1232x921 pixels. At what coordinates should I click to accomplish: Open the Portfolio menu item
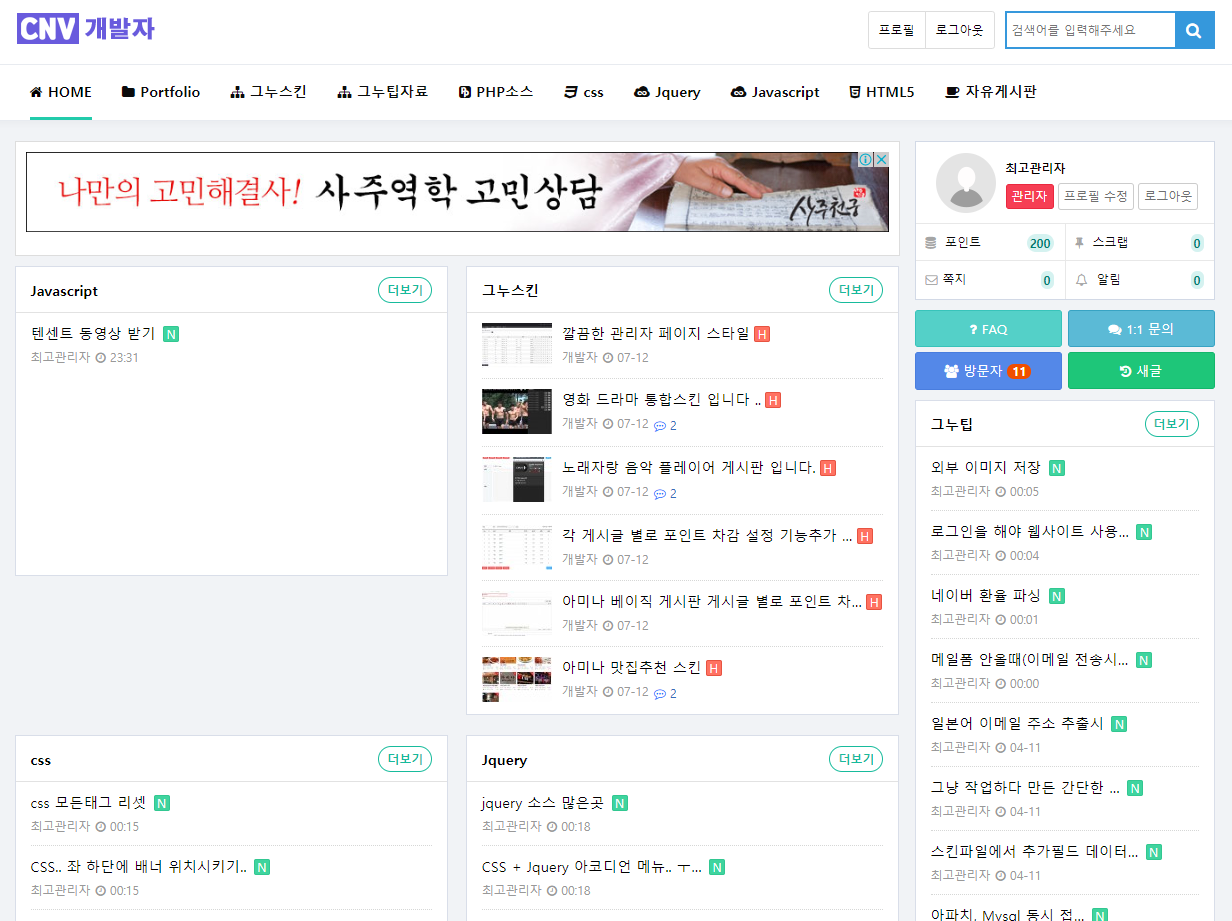click(161, 92)
